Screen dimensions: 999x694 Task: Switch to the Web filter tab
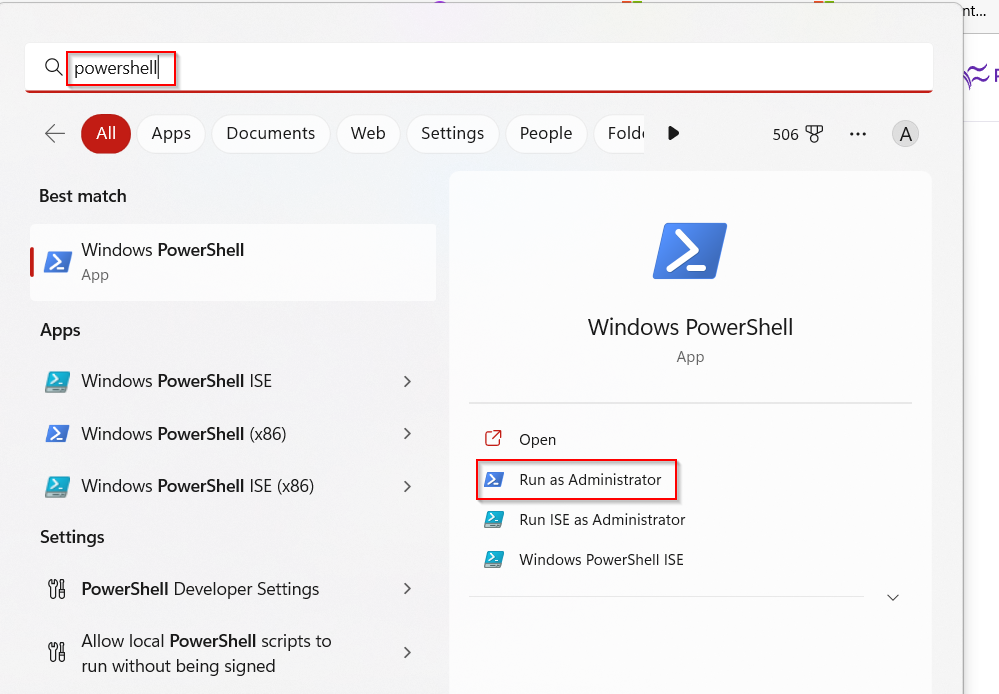click(x=368, y=134)
